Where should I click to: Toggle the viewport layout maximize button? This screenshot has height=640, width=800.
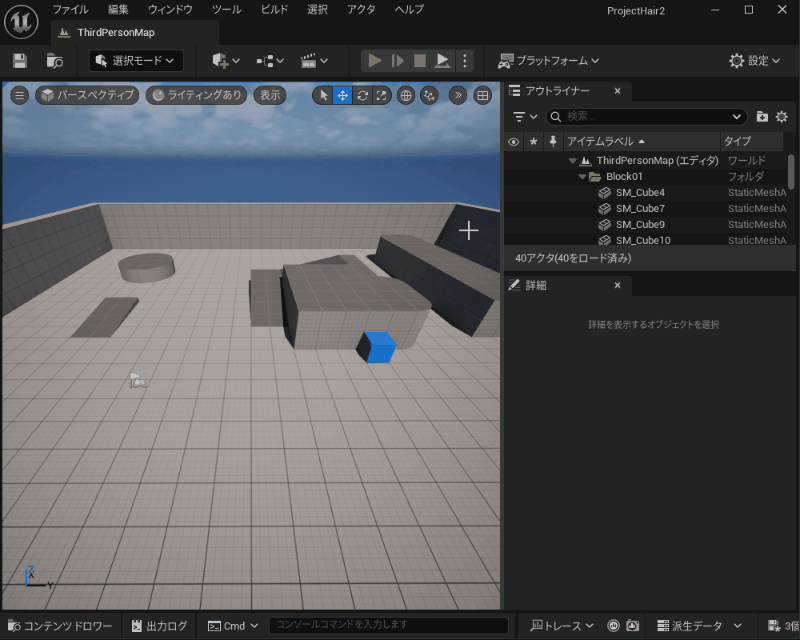pos(483,96)
